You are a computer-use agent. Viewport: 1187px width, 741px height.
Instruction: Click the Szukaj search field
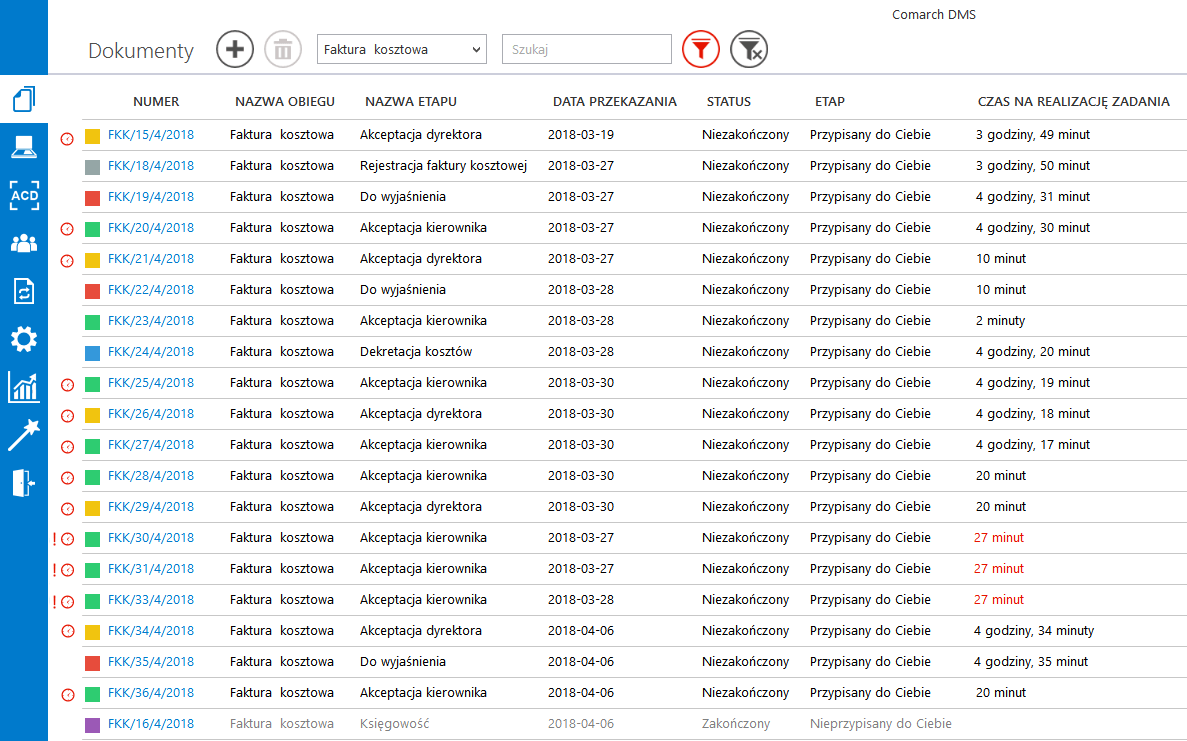(x=587, y=49)
